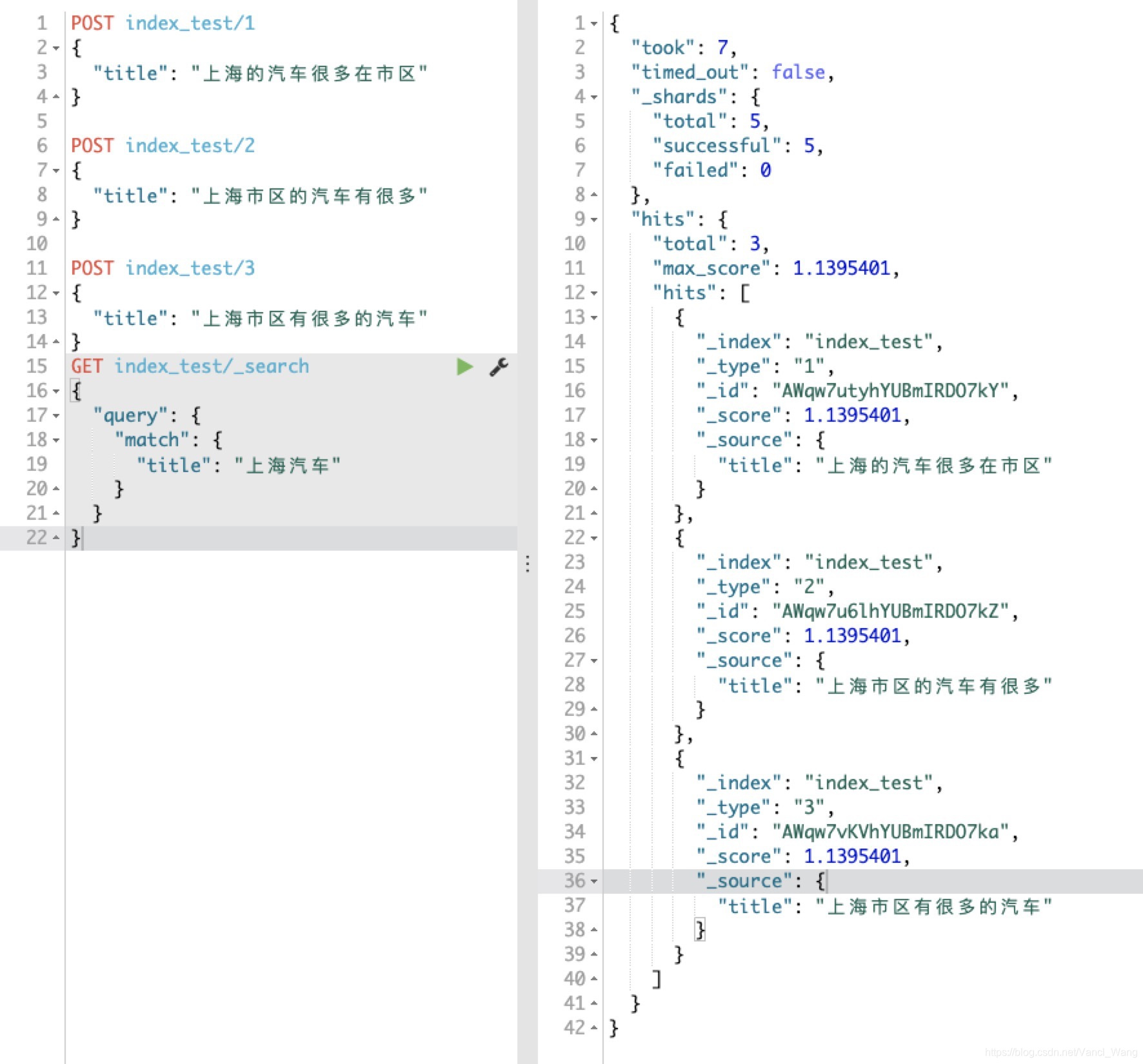Click the id "AWqw7utyhYUBmIRDO7kY"
Viewport: 1143px width, 1064px height.
891,391
